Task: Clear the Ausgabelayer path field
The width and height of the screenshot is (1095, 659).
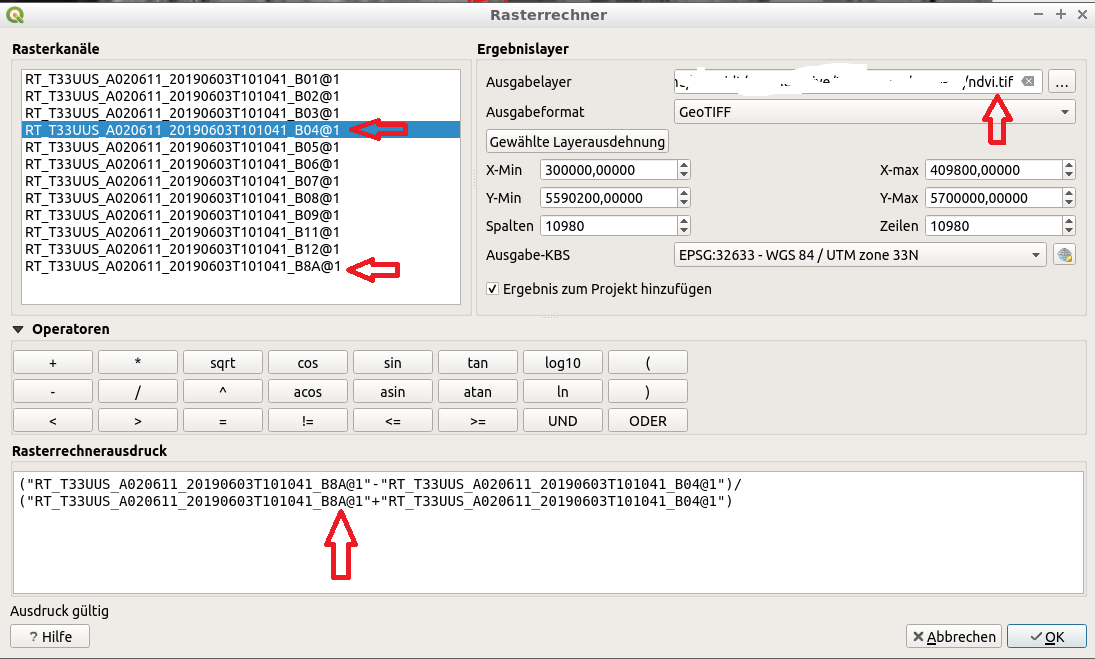Action: click(1028, 82)
